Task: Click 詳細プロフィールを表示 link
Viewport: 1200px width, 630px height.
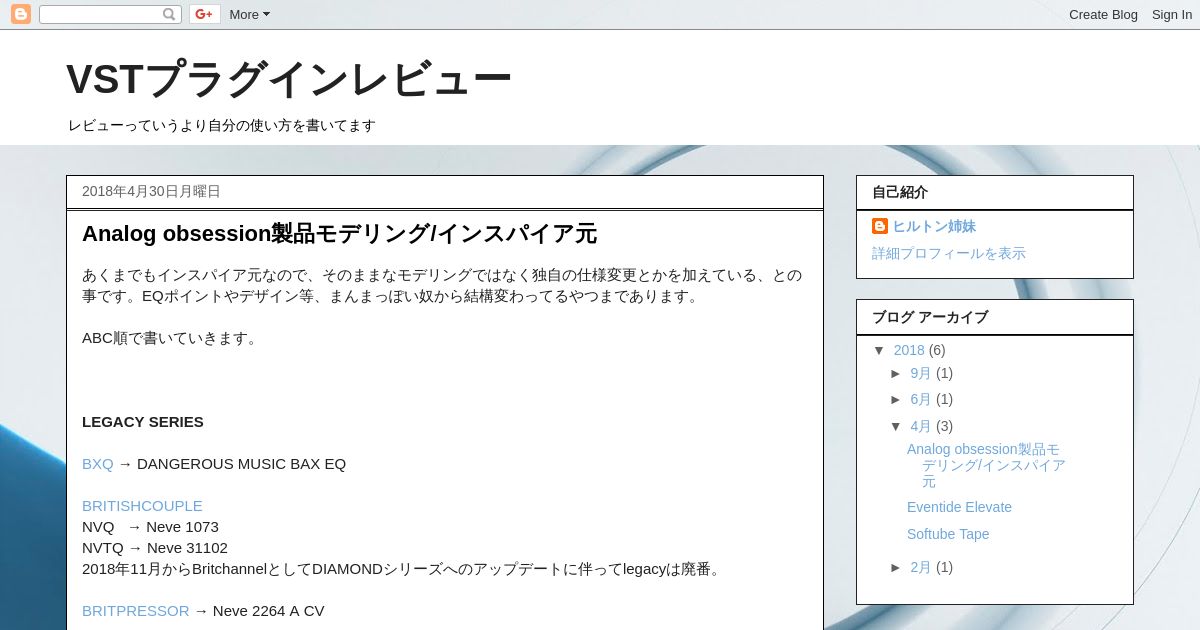Action: tap(949, 254)
